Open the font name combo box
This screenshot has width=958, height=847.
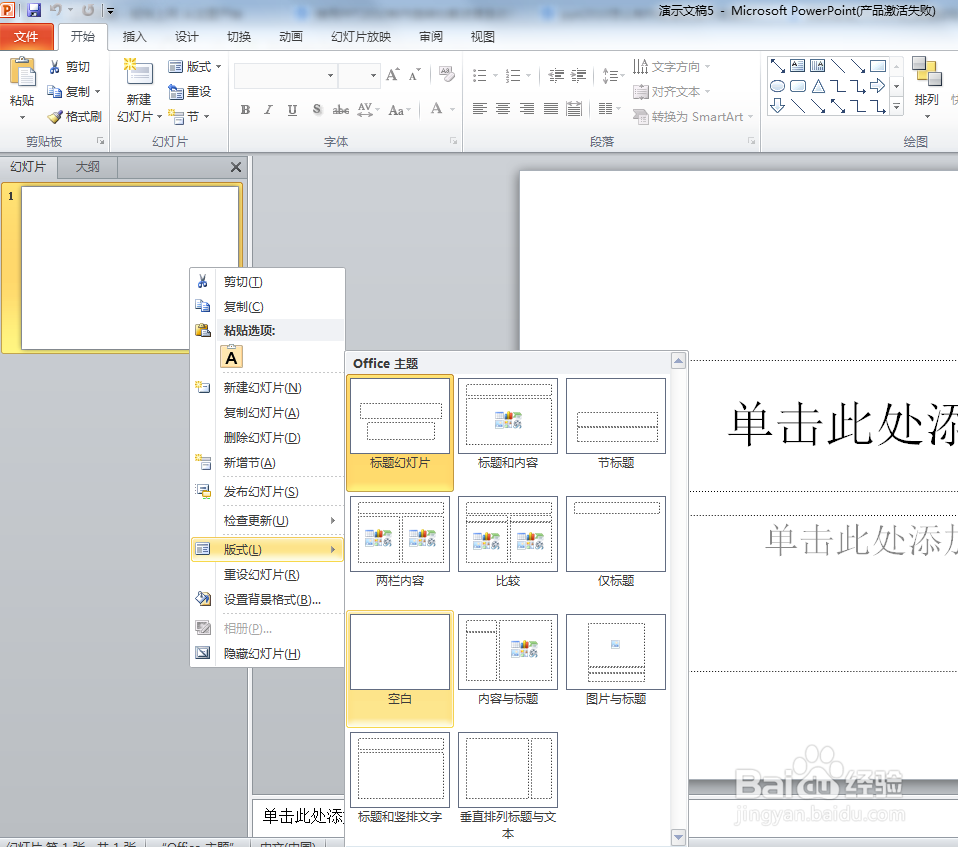(285, 75)
